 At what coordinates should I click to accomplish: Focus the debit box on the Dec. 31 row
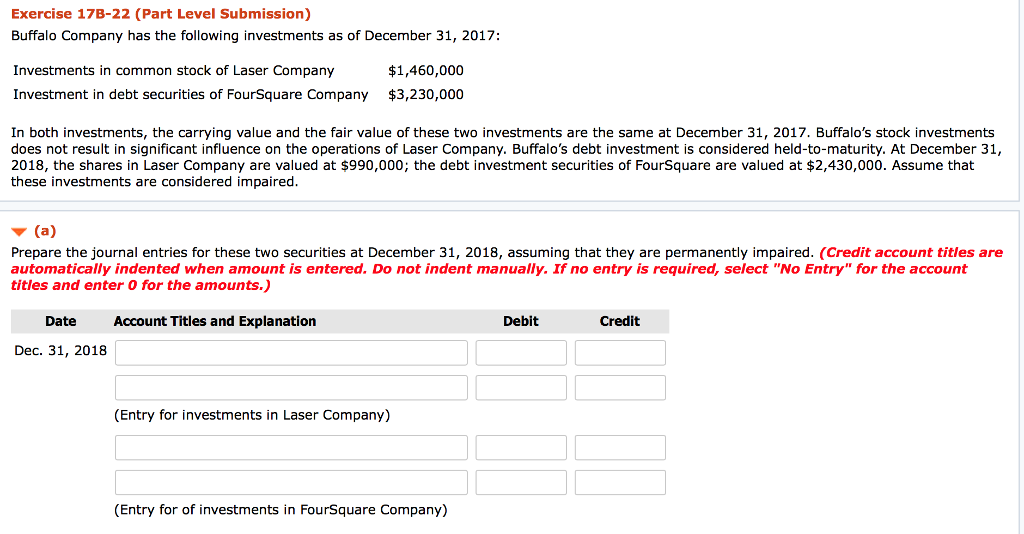coord(520,353)
